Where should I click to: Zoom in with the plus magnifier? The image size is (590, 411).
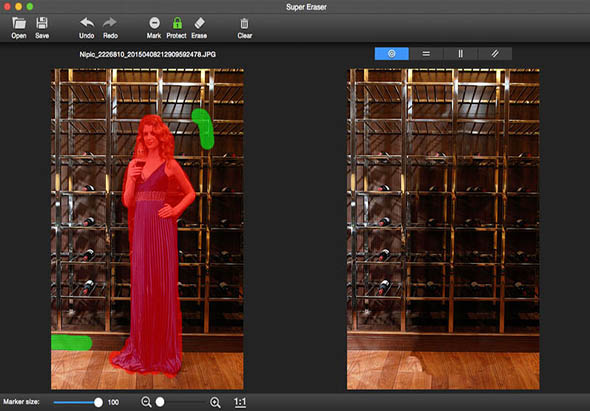(x=215, y=402)
